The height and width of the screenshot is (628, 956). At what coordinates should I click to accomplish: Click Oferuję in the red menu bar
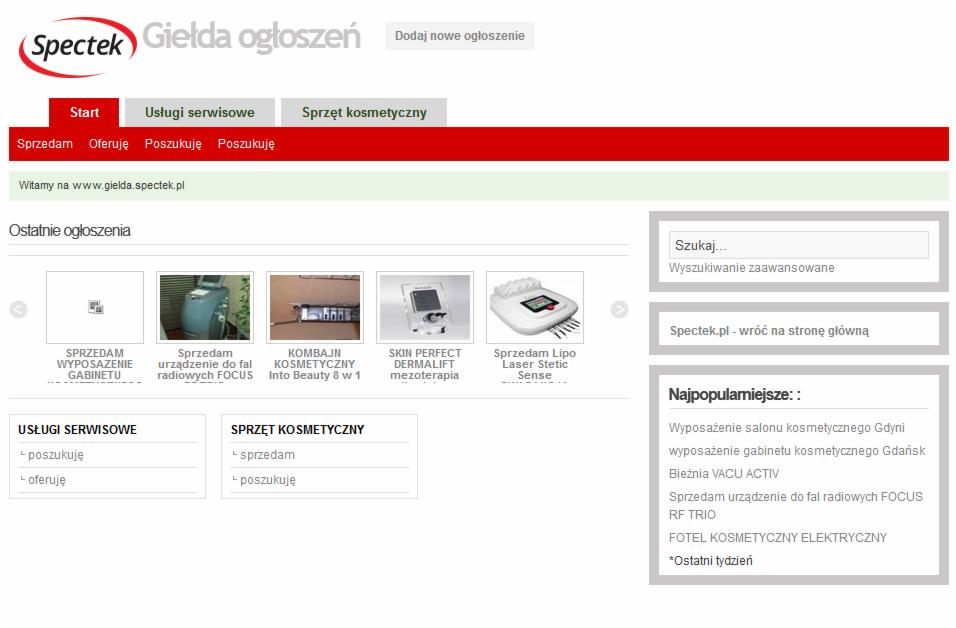[x=108, y=144]
